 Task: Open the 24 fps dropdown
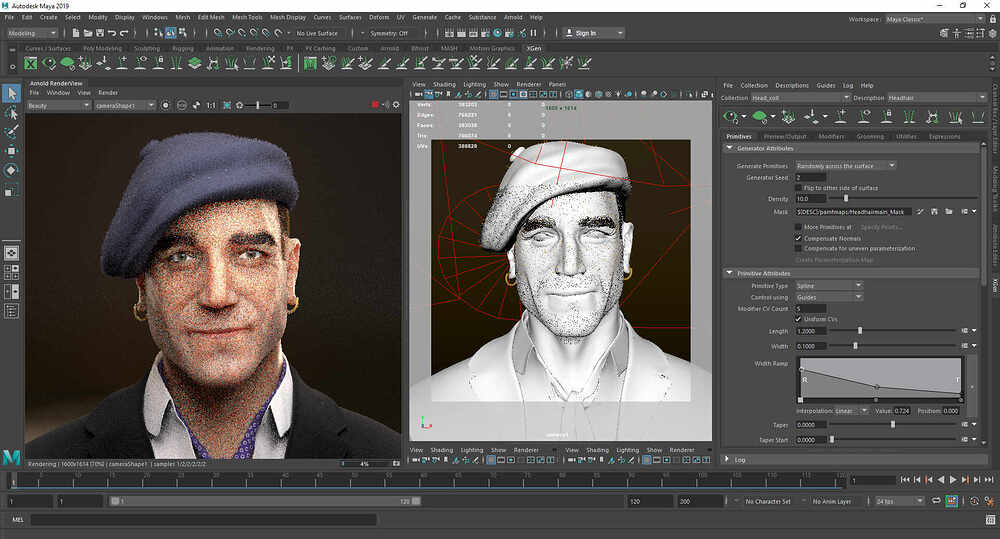point(899,501)
